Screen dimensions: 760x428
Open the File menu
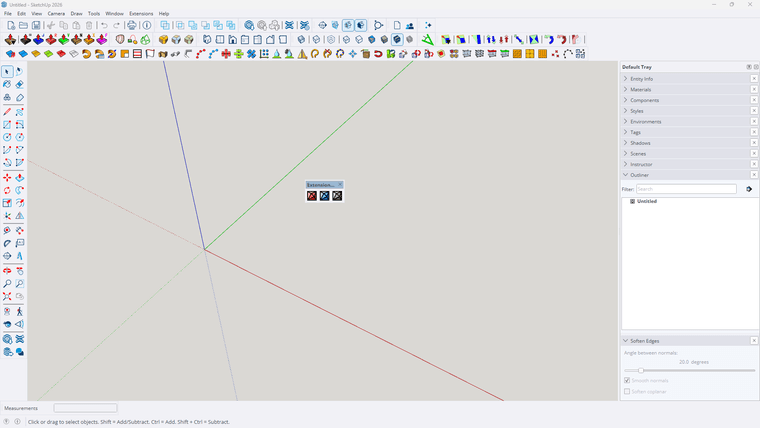(8, 14)
